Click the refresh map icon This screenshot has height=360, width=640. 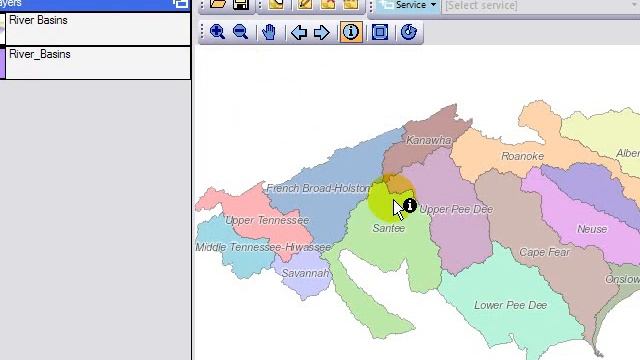coord(408,32)
